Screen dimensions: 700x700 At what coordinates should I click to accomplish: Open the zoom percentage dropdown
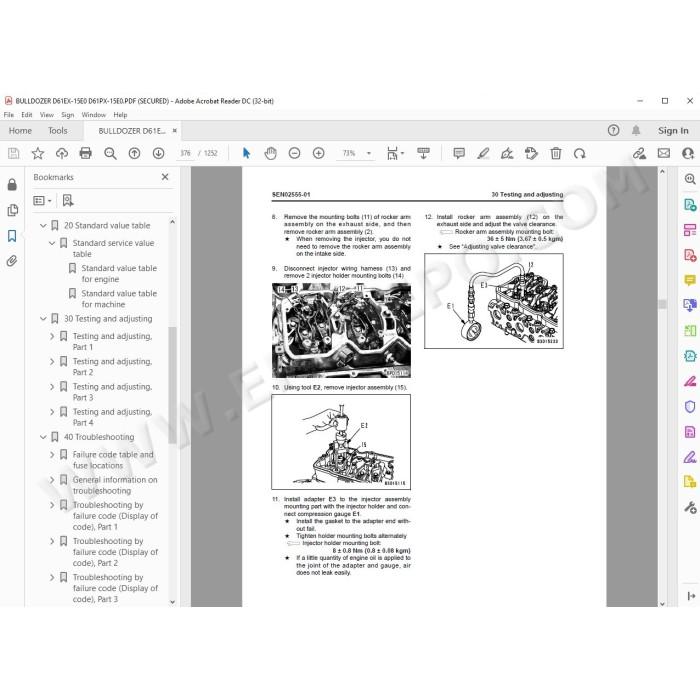(x=369, y=153)
